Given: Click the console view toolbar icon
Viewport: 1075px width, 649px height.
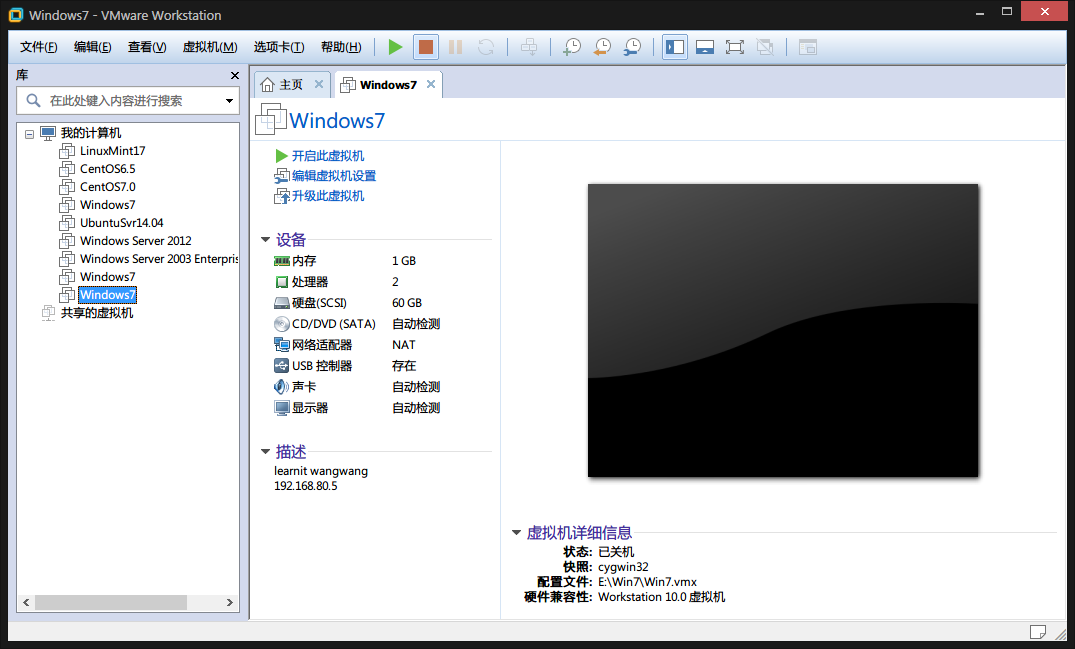Looking at the screenshot, I should coord(808,47).
